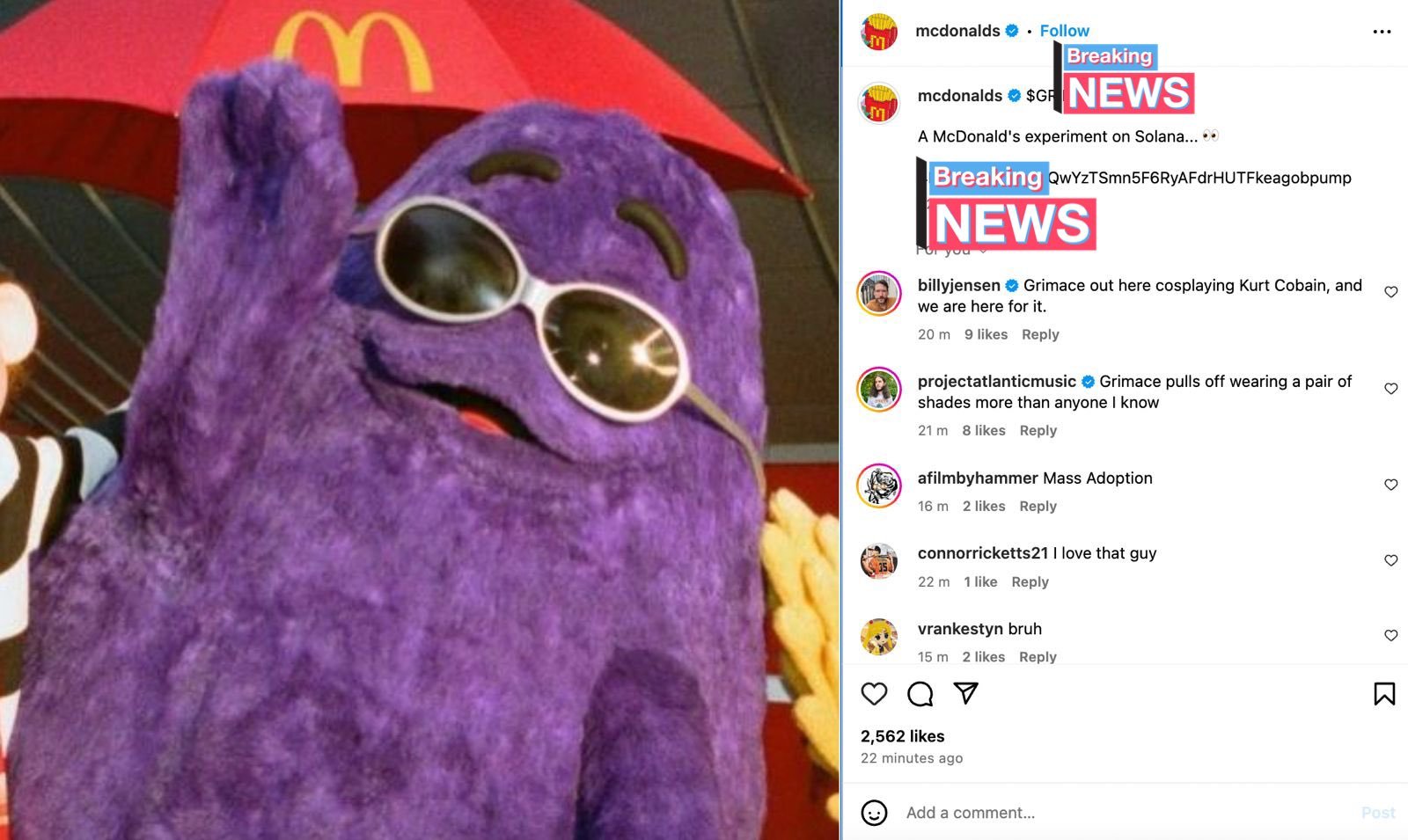Screen dimensions: 1408x840
Task: Like the post with the heart icon
Action: point(874,694)
